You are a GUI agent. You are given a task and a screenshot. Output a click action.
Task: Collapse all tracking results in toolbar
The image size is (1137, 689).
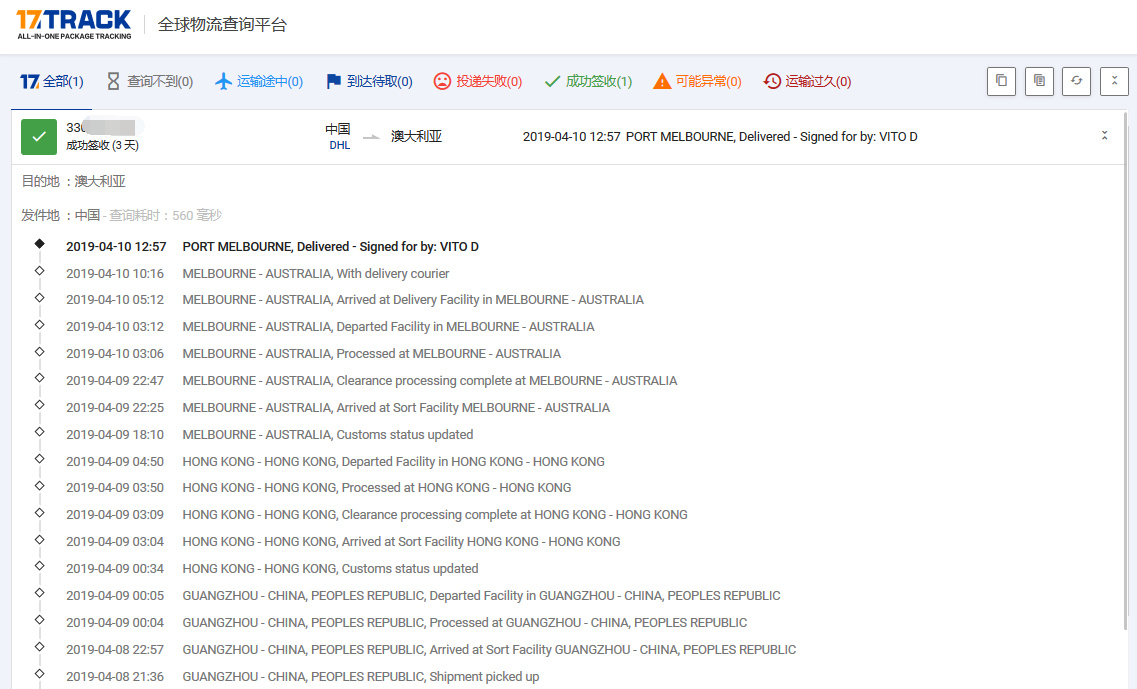click(x=1114, y=81)
